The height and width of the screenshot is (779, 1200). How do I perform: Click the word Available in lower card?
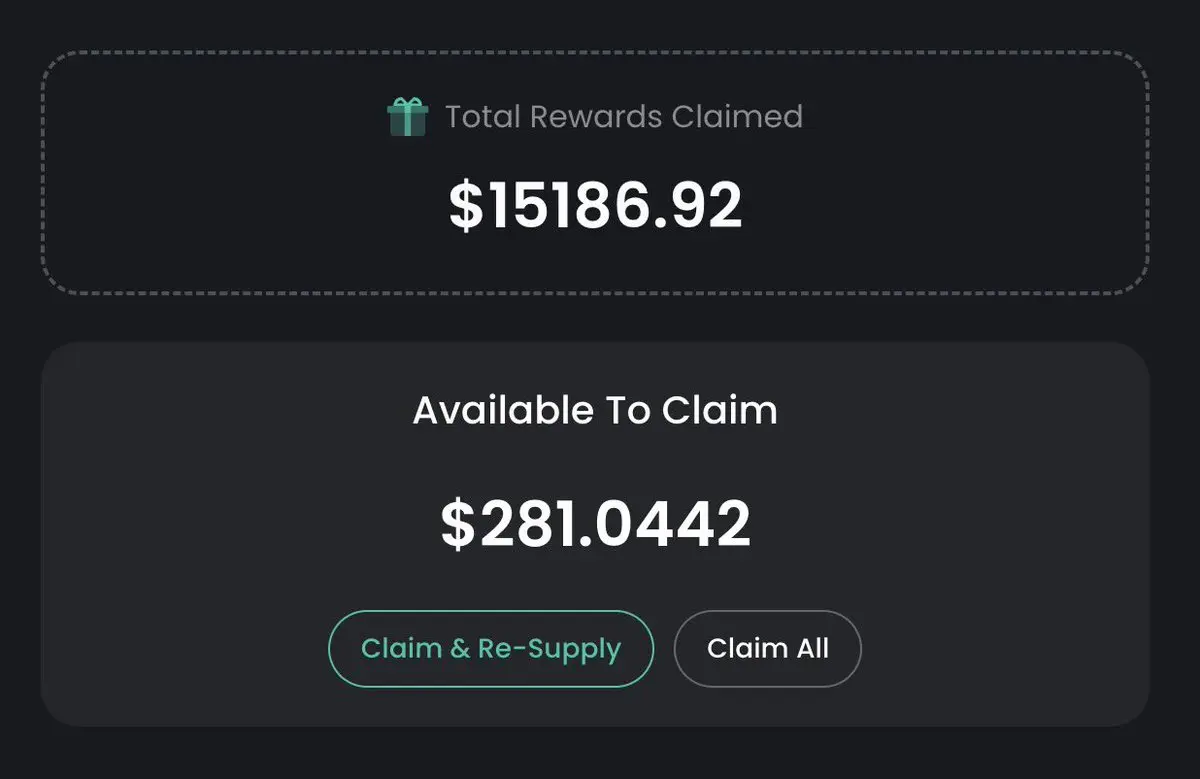click(x=502, y=410)
